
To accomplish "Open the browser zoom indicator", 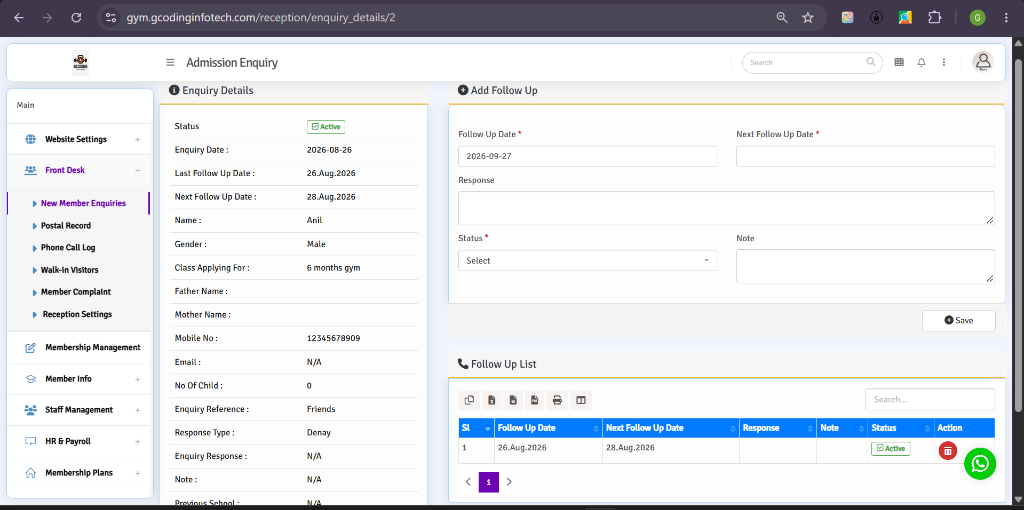I will (782, 18).
